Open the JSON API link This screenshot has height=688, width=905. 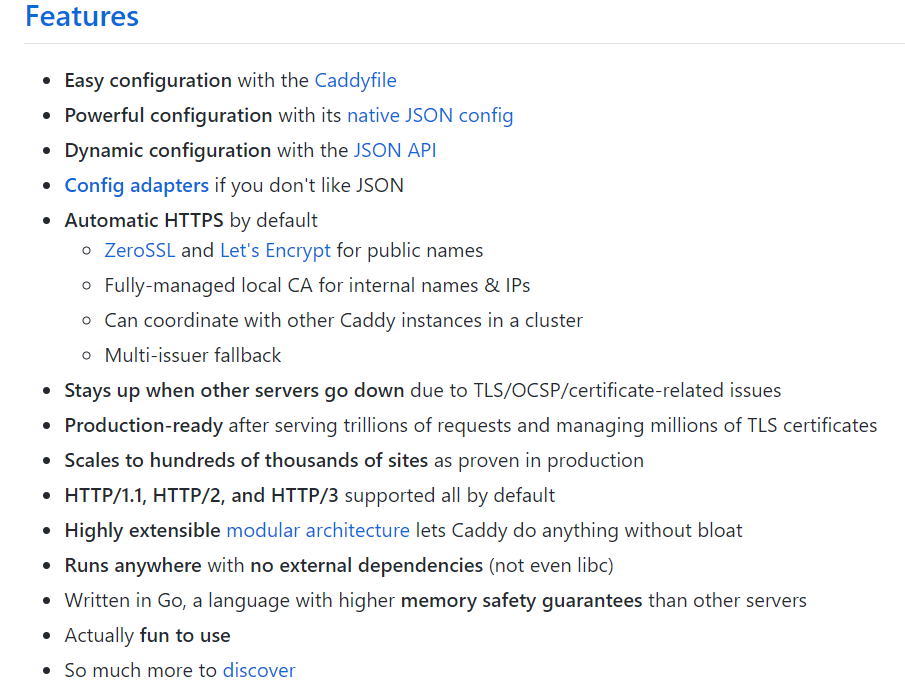coord(395,150)
